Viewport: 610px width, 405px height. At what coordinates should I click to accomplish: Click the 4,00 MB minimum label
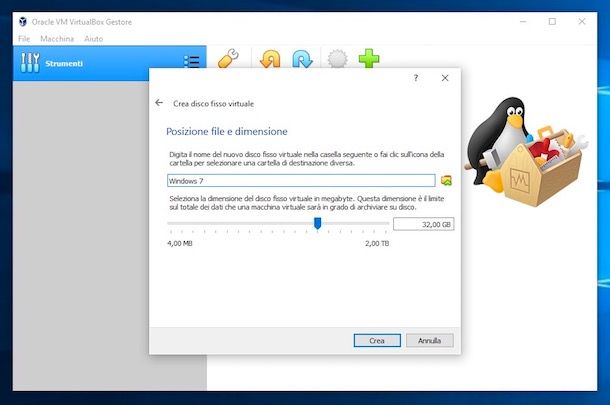point(180,244)
